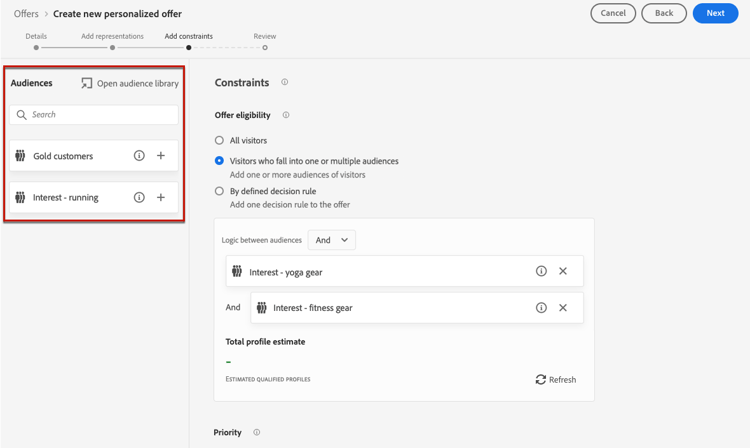
Task: Click the Constraints info icon
Action: tap(285, 82)
